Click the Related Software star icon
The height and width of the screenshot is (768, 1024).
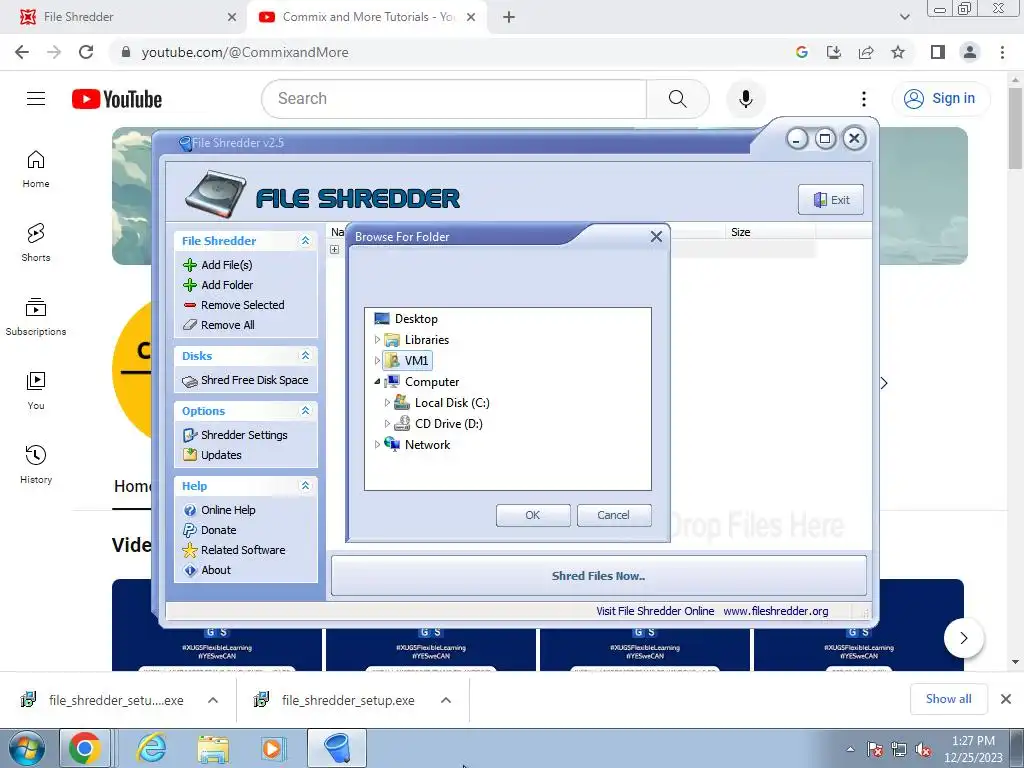click(190, 550)
